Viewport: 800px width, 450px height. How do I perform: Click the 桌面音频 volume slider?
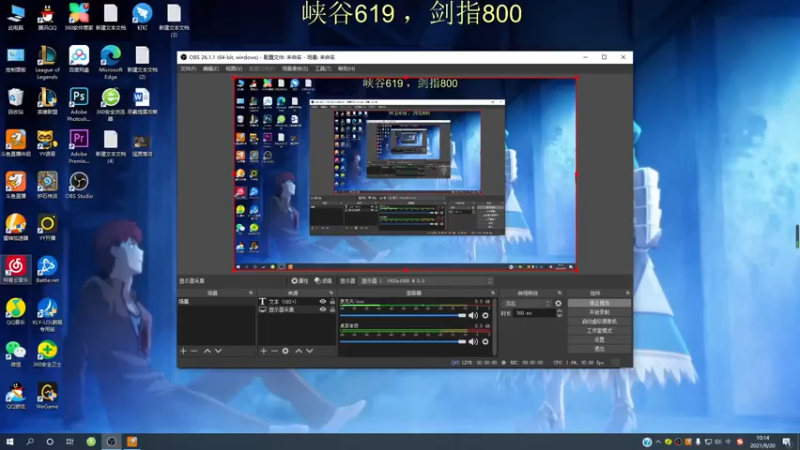pyautogui.click(x=403, y=341)
